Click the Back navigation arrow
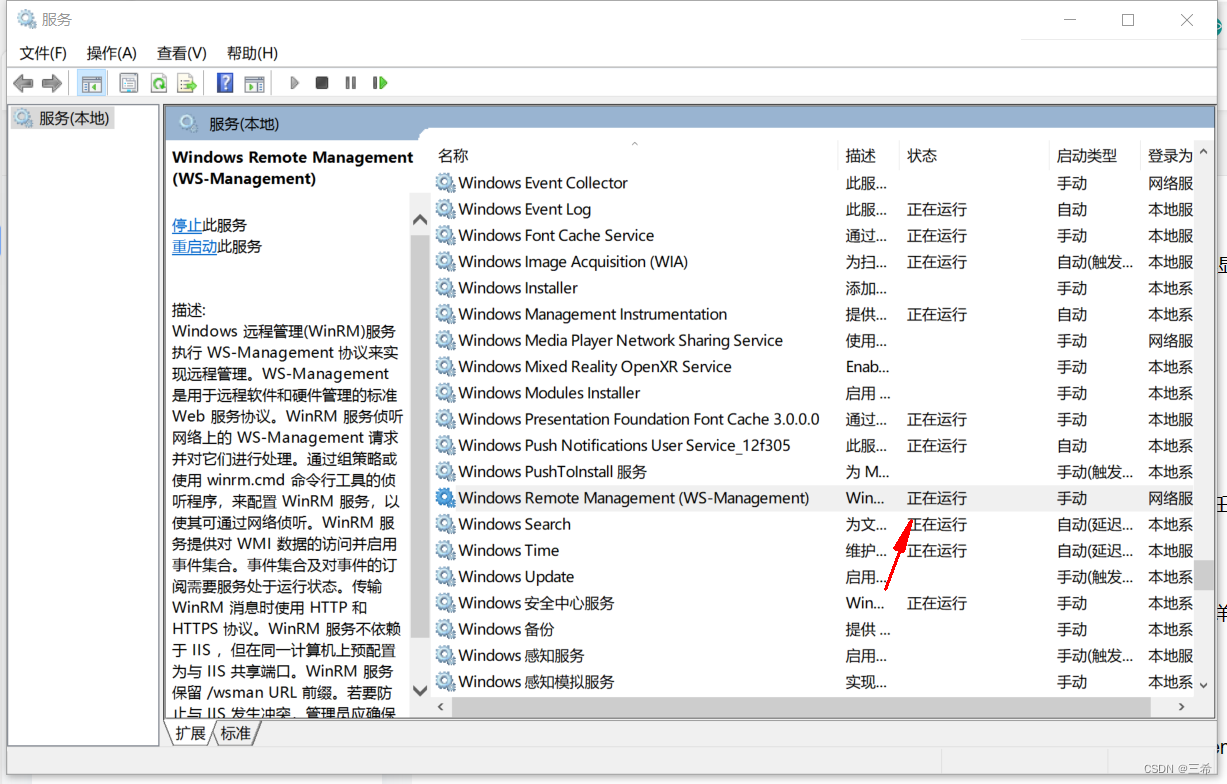This screenshot has height=784, width=1227. click(23, 82)
